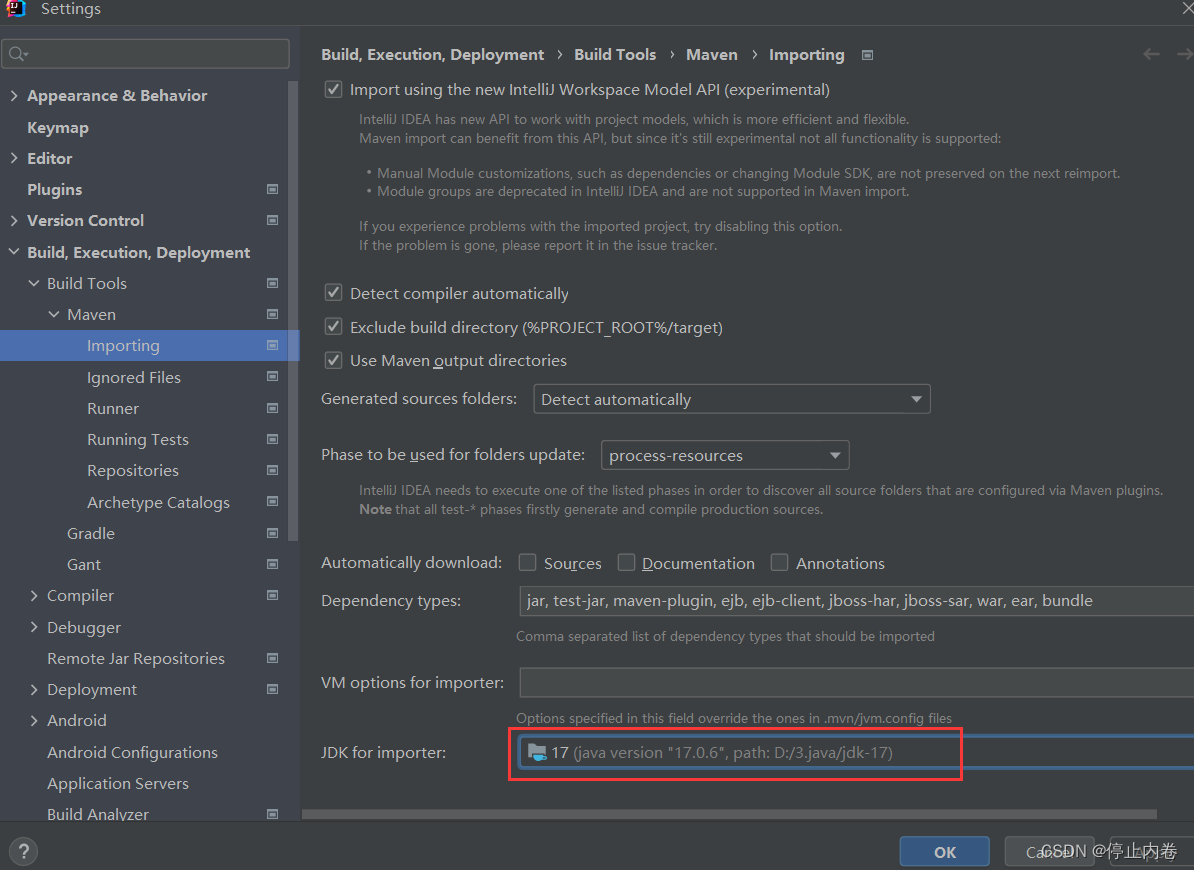Enable automatic download of Documentation

[x=626, y=562]
